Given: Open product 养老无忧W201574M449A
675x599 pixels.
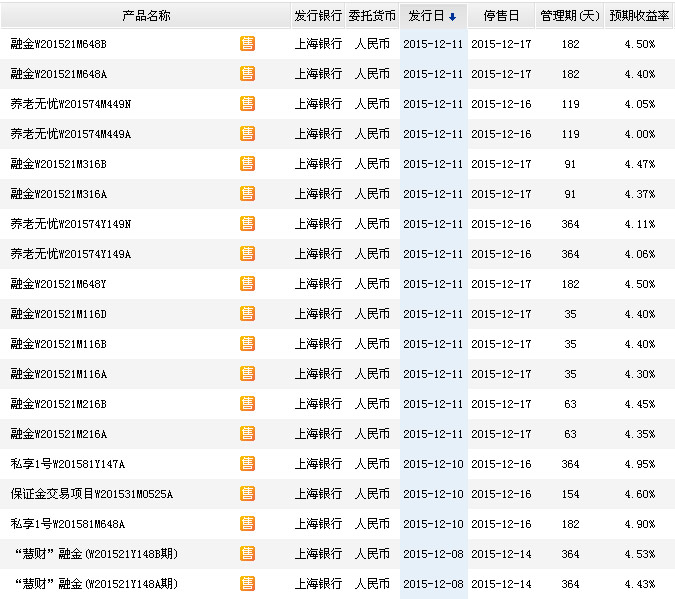Looking at the screenshot, I should click(x=71, y=134).
